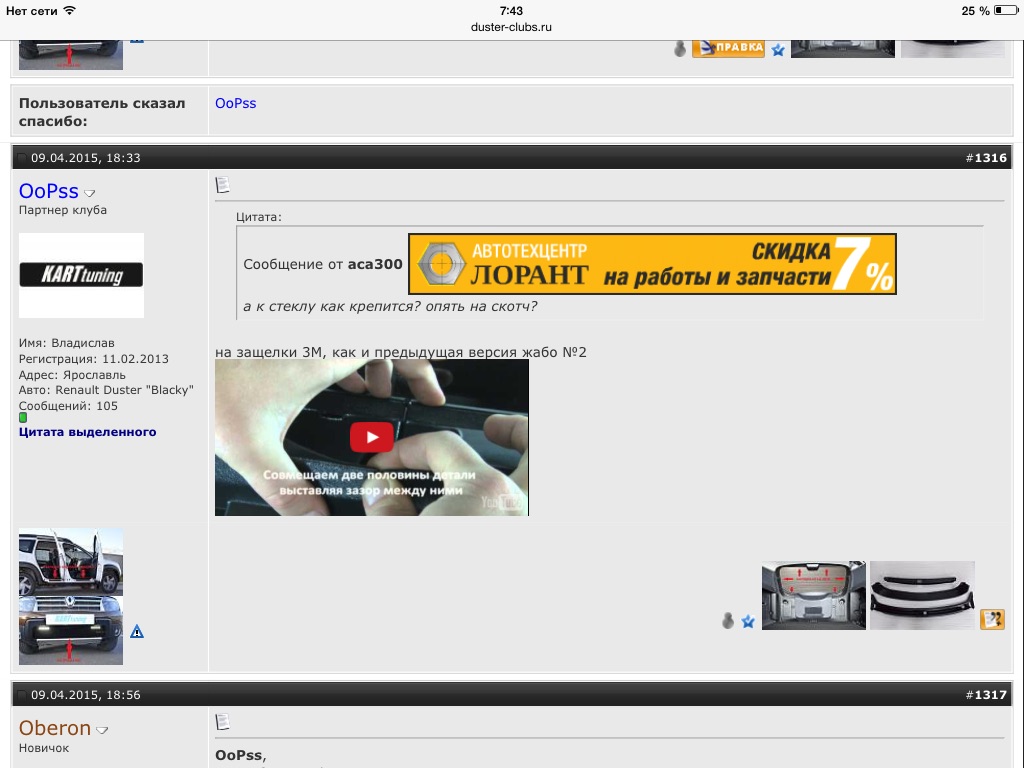Open the Лорант auto center discount banner
1024x768 pixels.
click(x=652, y=264)
